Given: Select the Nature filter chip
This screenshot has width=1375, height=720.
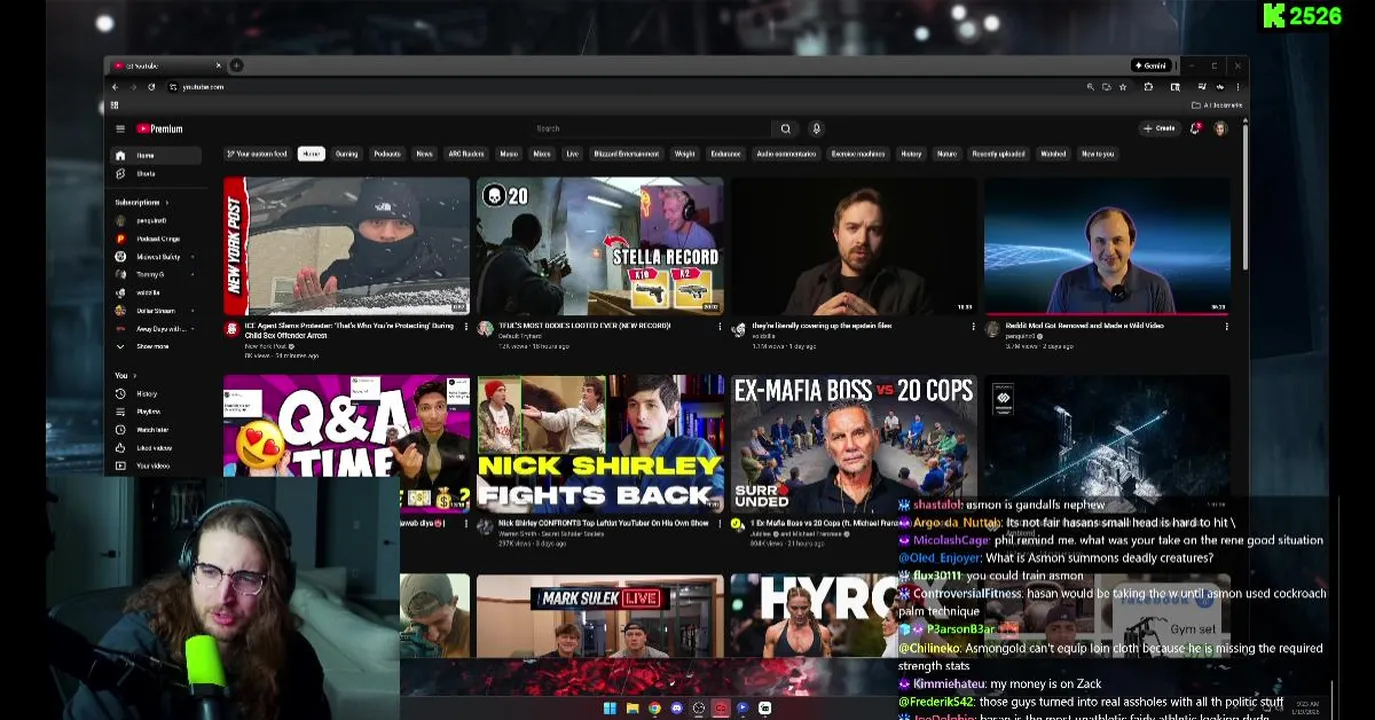Looking at the screenshot, I should point(947,154).
